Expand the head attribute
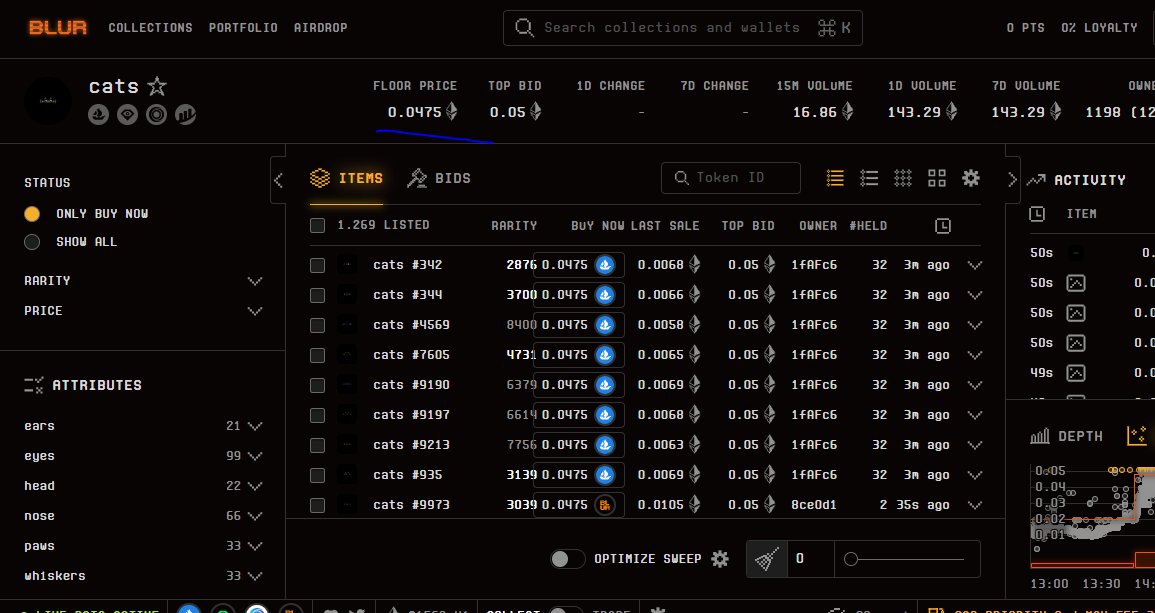 [x=255, y=486]
